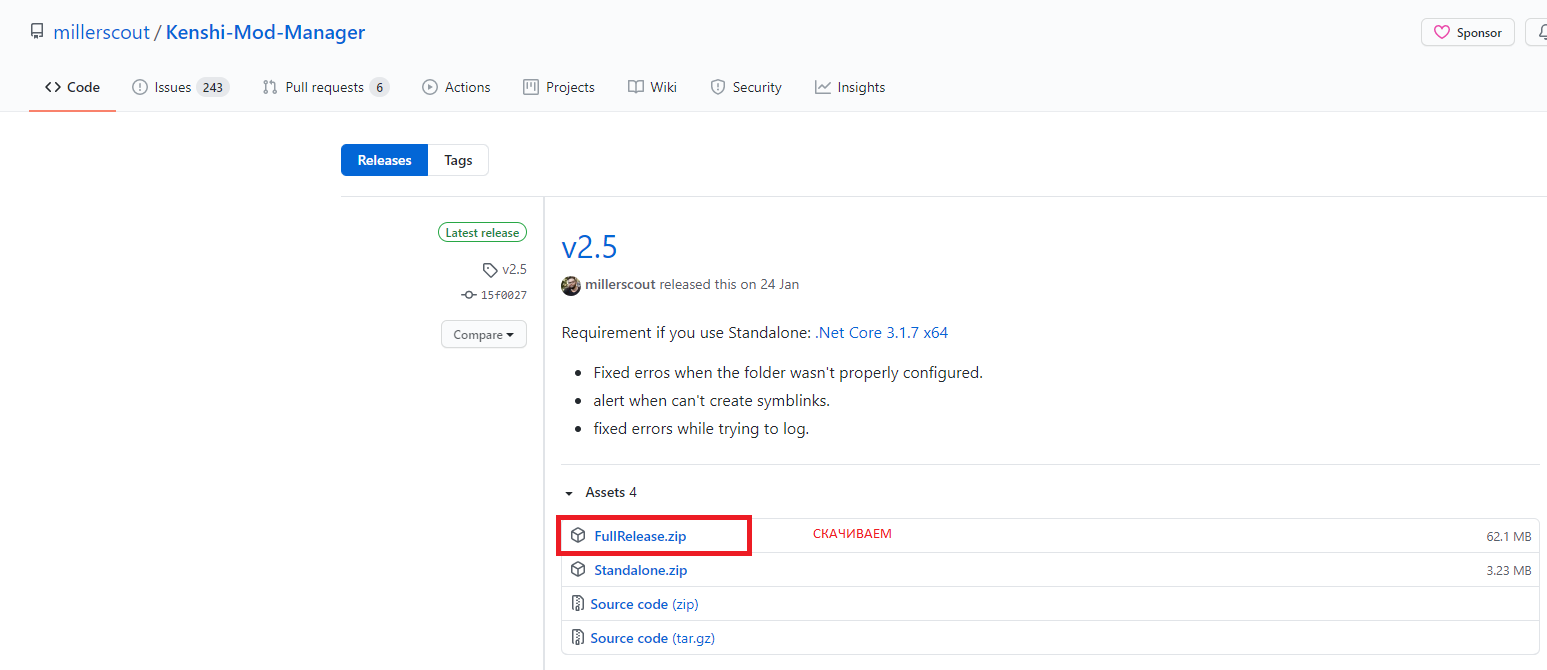Click the tag icon beside v2.5 label
Screen dimensions: 1547x670
coord(490,270)
